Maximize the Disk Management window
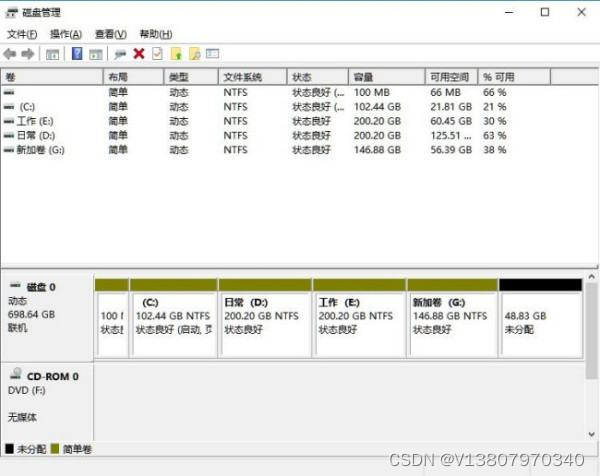Viewport: 600px width, 476px height. [x=545, y=12]
